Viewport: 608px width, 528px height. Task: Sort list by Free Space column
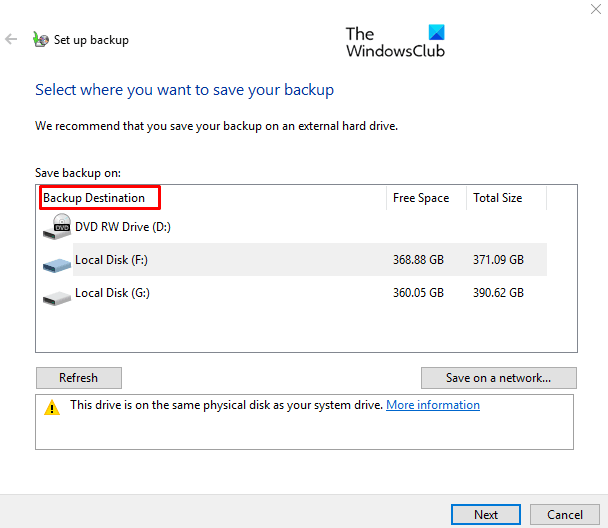pyautogui.click(x=421, y=198)
